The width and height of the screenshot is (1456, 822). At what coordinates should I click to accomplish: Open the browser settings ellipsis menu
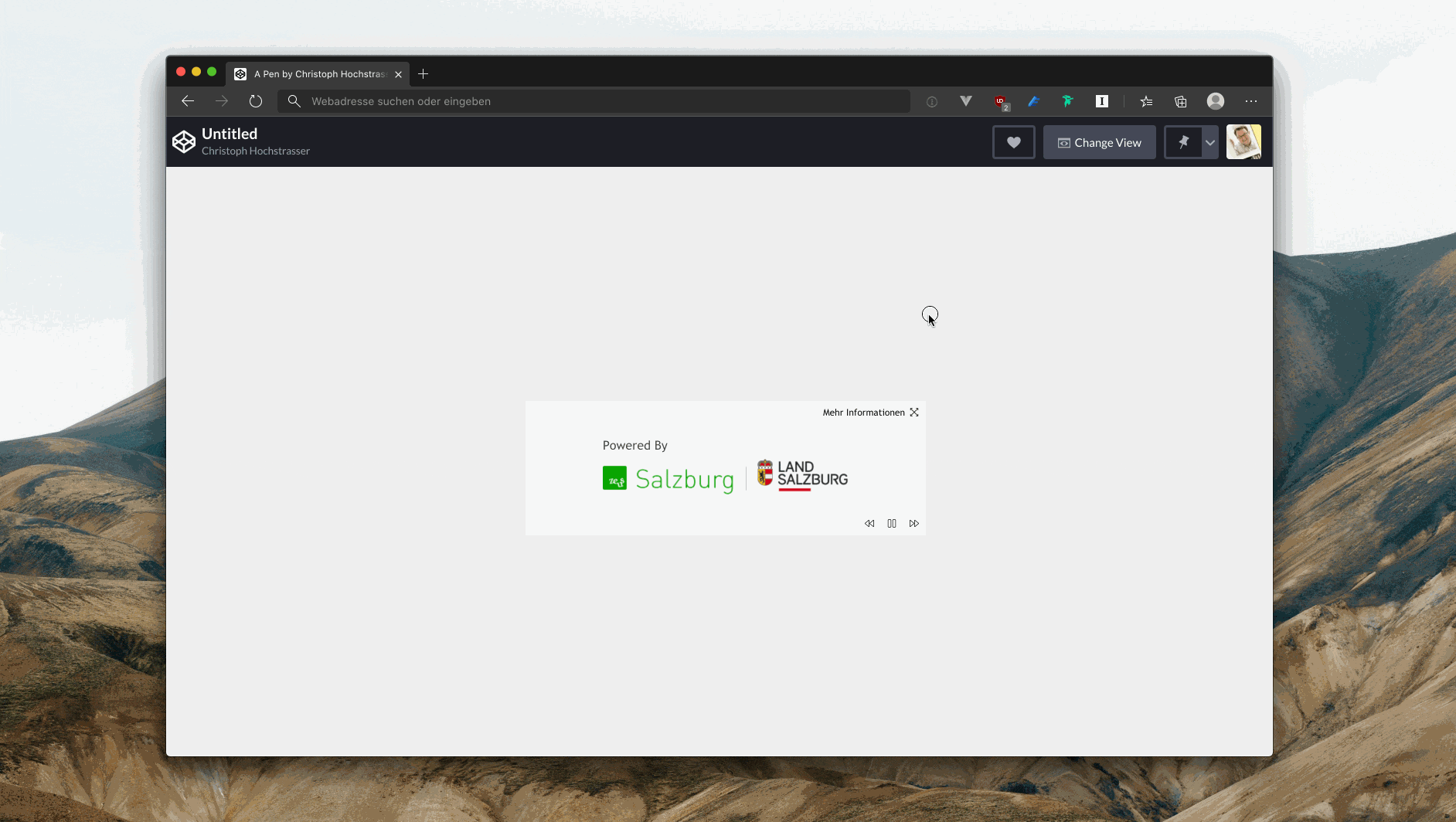click(1251, 101)
